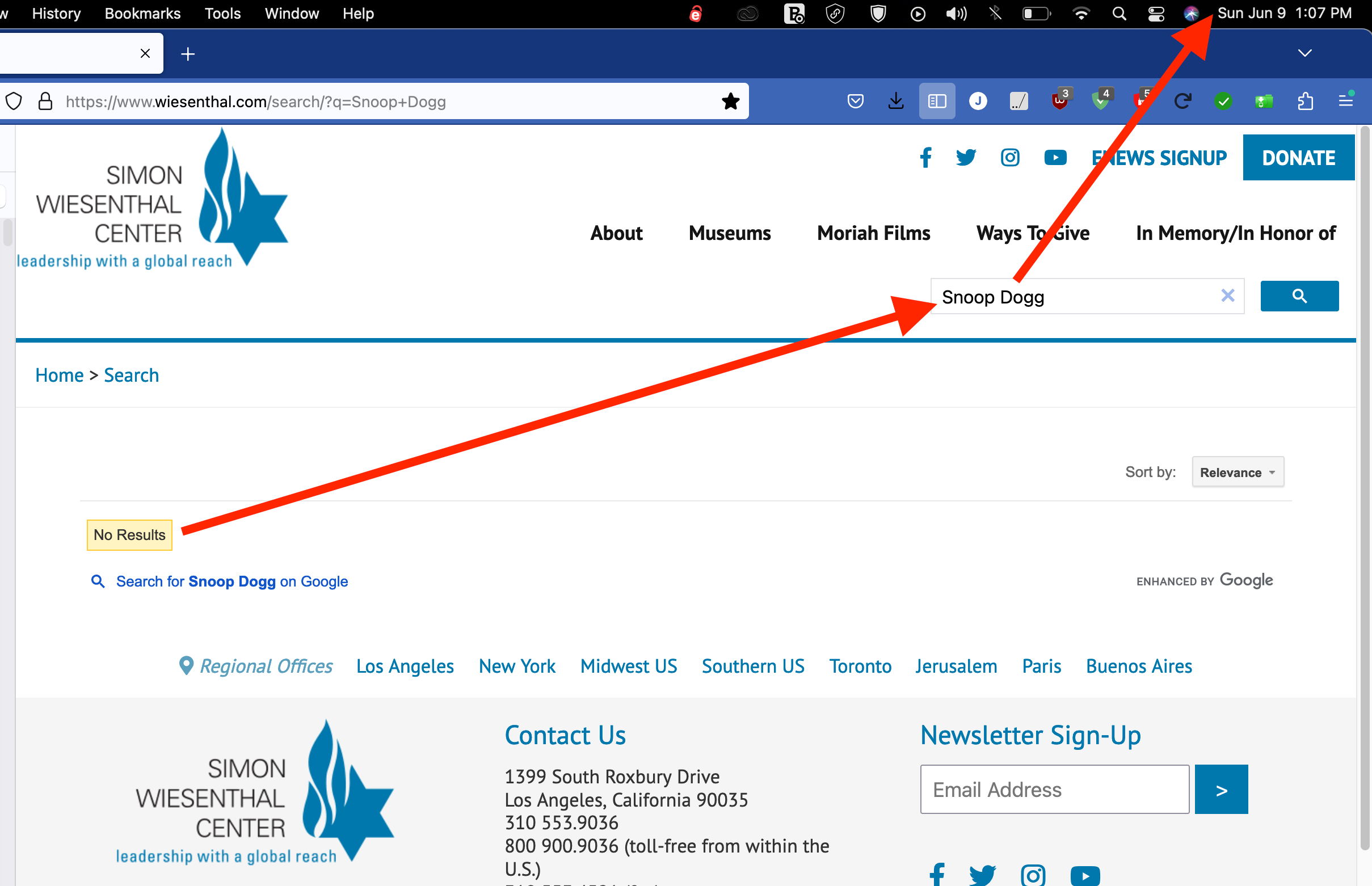Image resolution: width=1372 pixels, height=886 pixels.
Task: Bookmark star in the address bar
Action: [x=730, y=102]
